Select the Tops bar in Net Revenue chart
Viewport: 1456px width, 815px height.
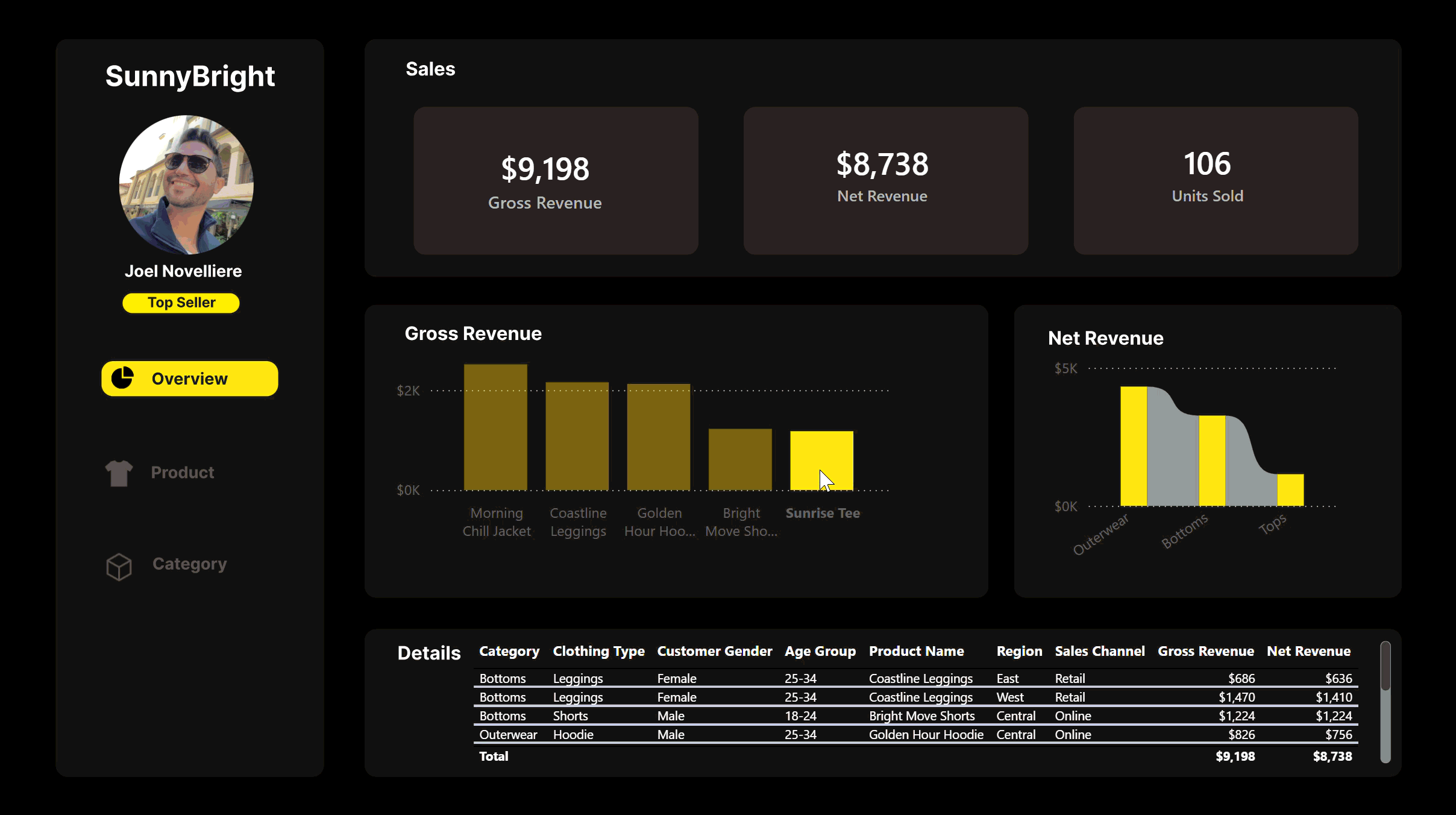(x=1290, y=489)
